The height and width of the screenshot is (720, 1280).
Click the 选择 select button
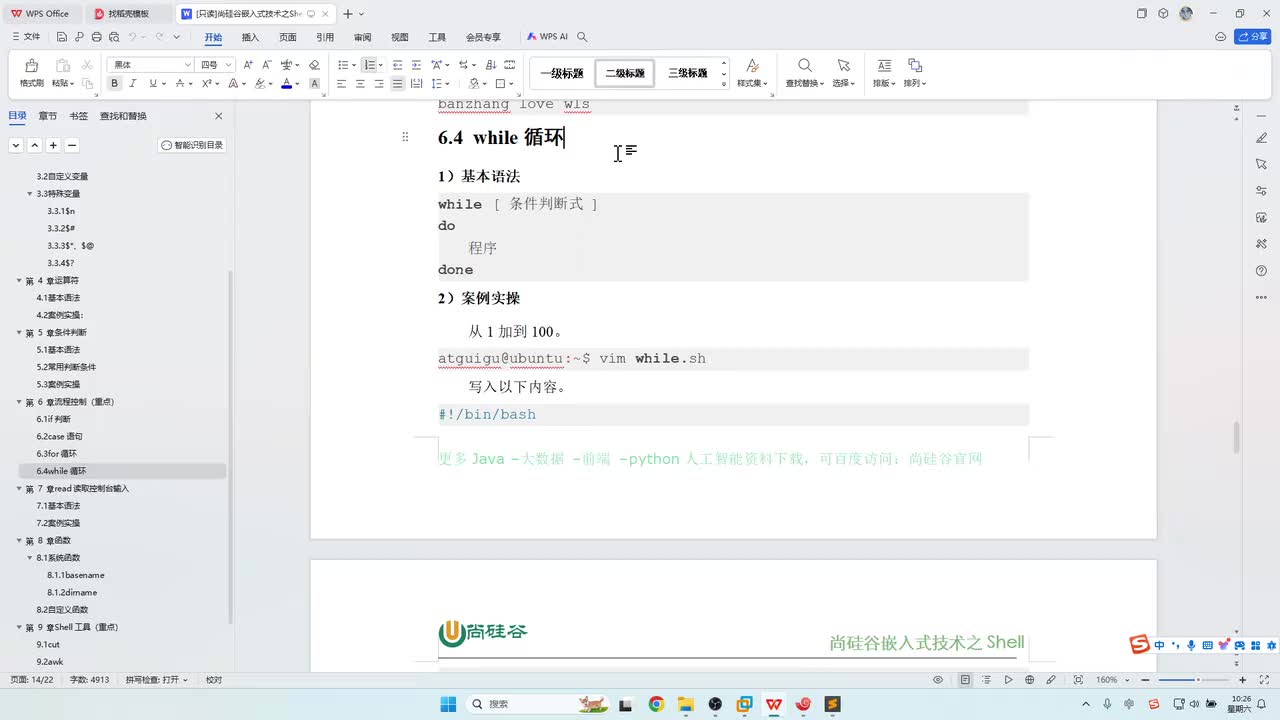tap(843, 72)
